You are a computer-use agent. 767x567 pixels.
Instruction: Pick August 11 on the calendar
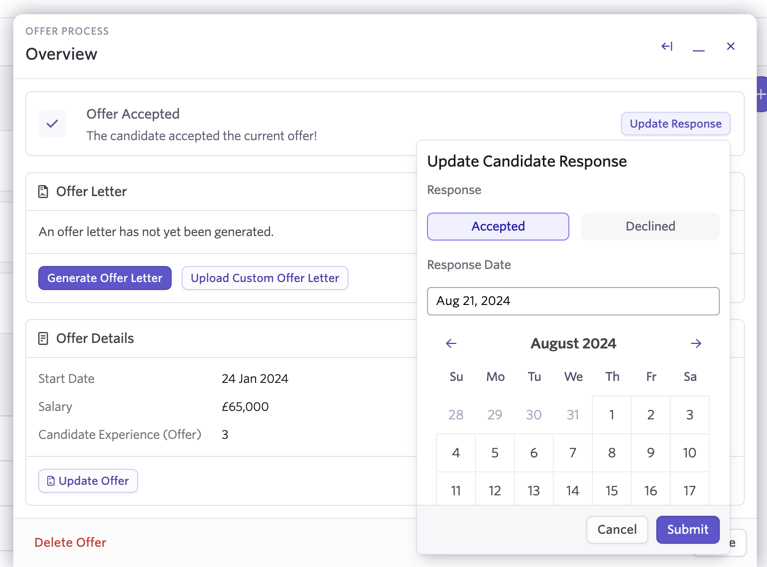click(x=456, y=490)
